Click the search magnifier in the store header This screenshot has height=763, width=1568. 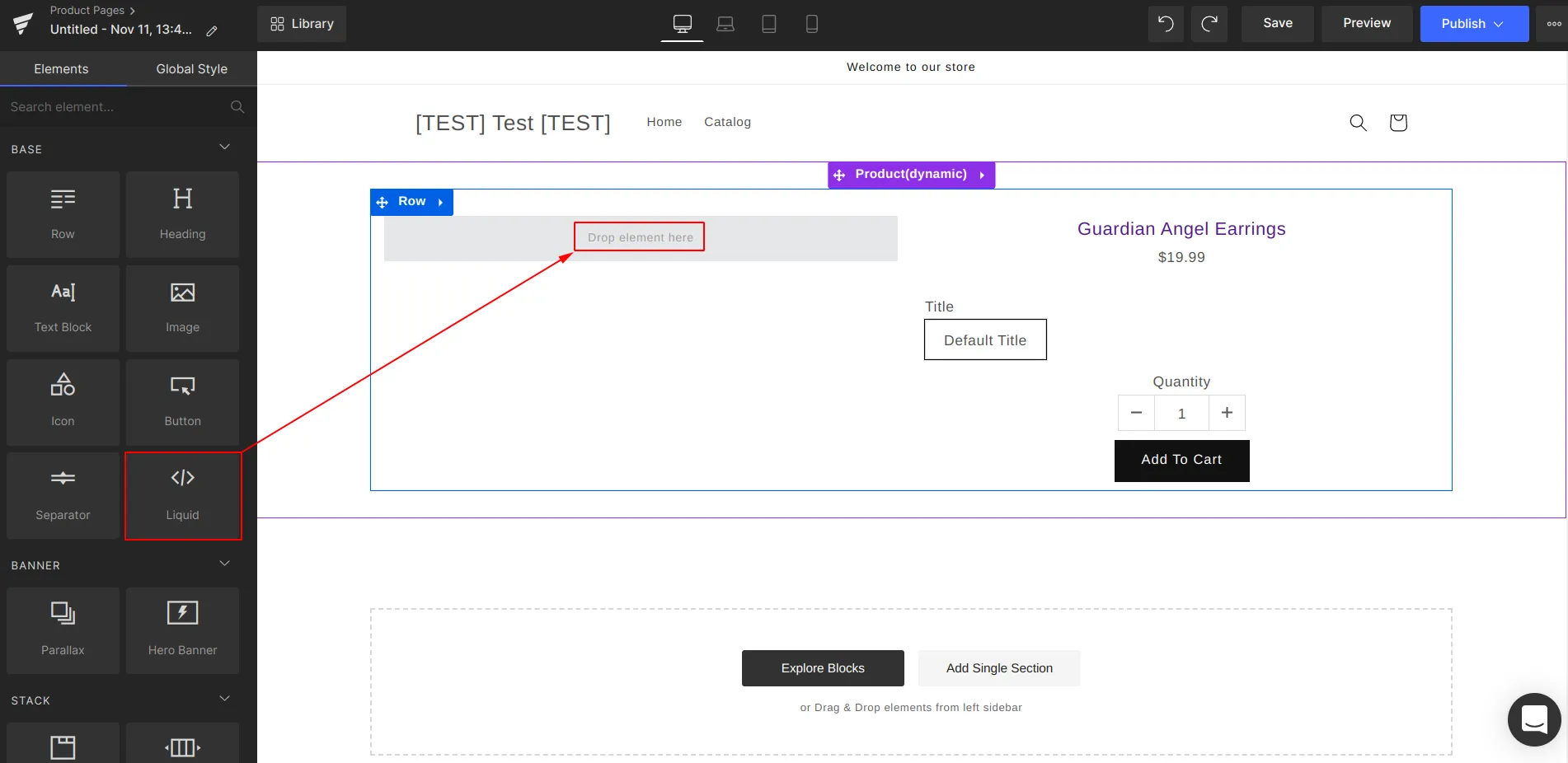[1358, 122]
